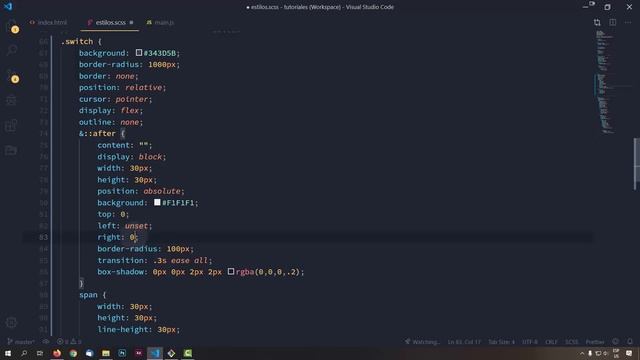Image resolution: width=640 pixels, height=360 pixels.
Task: Open the errors and warnings indicator
Action: 69,342
